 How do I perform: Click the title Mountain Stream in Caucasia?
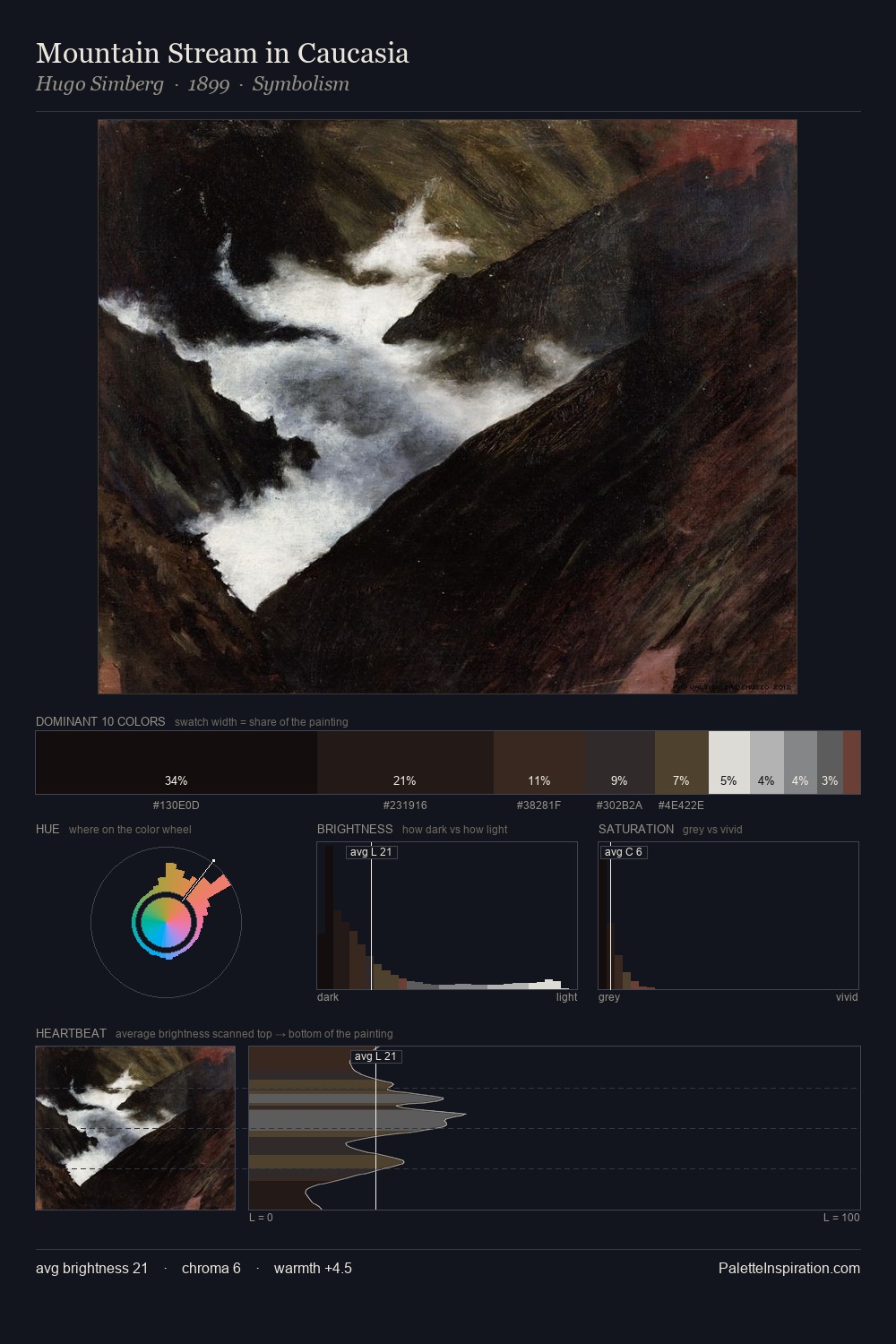[222, 53]
